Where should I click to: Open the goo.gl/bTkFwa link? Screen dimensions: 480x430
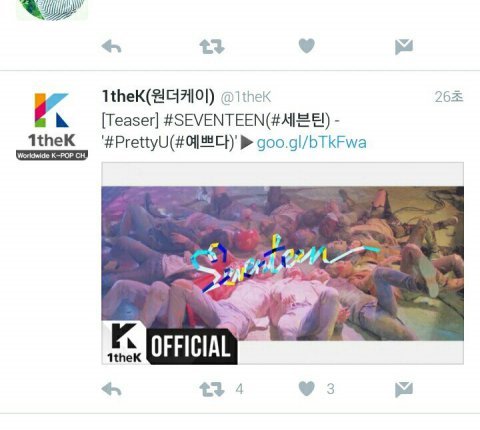[x=311, y=143]
